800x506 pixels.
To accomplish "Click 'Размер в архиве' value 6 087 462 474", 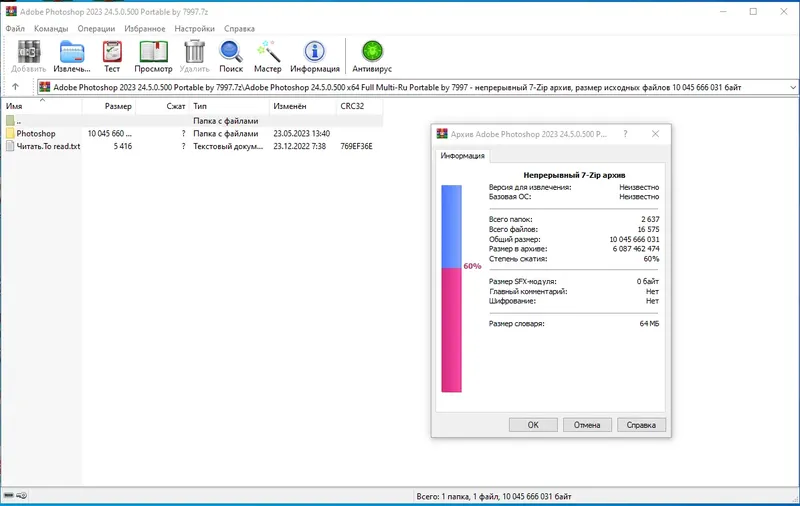I will (x=636, y=248).
